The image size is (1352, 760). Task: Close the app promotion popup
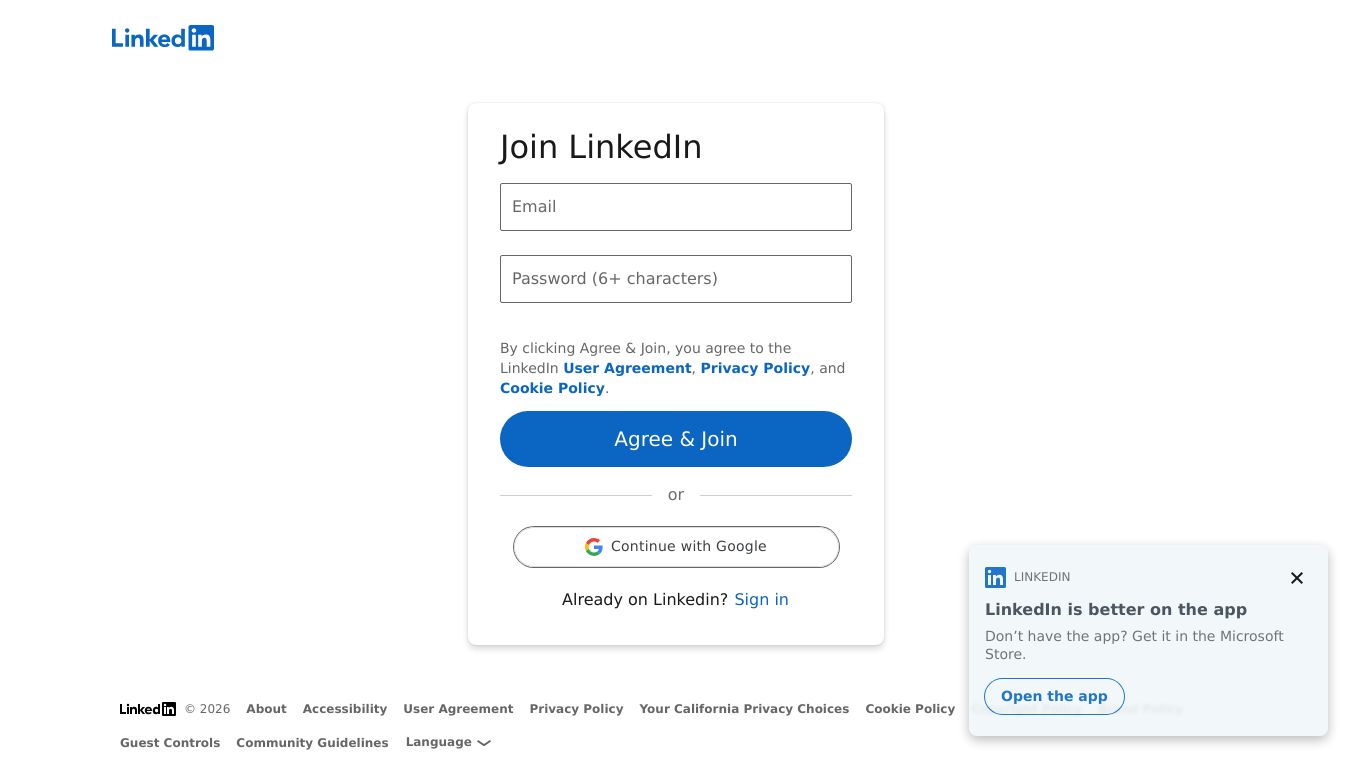pyautogui.click(x=1297, y=578)
